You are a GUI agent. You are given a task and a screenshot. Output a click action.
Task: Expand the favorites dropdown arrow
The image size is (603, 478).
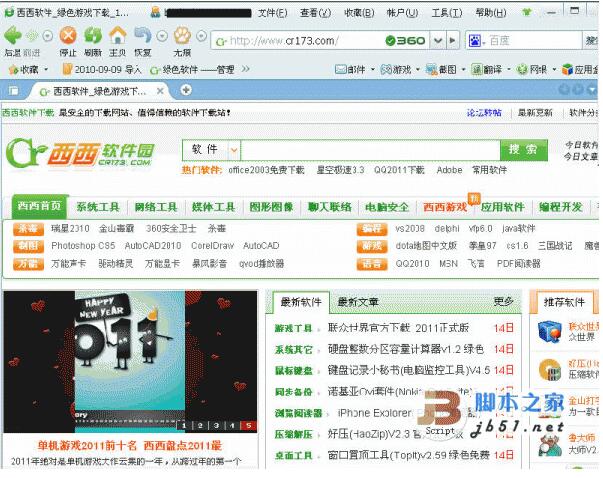pyautogui.click(x=46, y=70)
